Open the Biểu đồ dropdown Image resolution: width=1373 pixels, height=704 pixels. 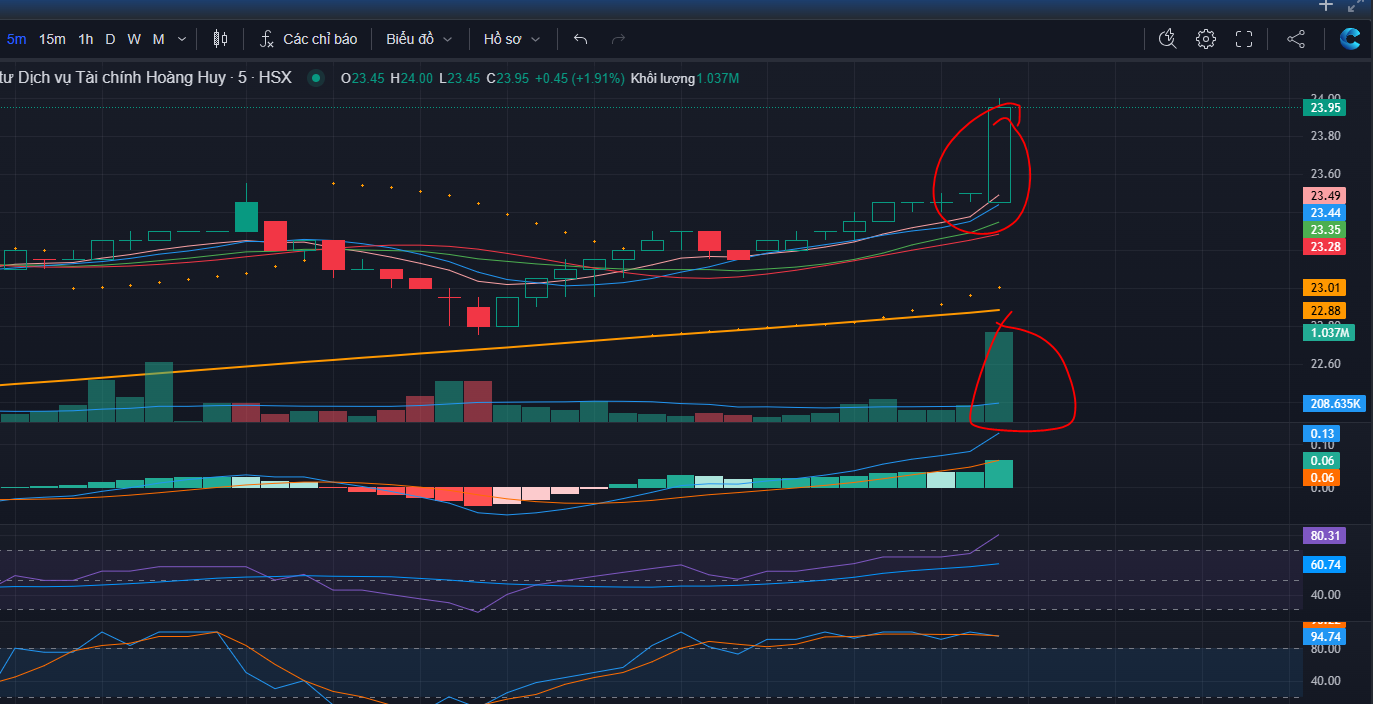[x=419, y=39]
